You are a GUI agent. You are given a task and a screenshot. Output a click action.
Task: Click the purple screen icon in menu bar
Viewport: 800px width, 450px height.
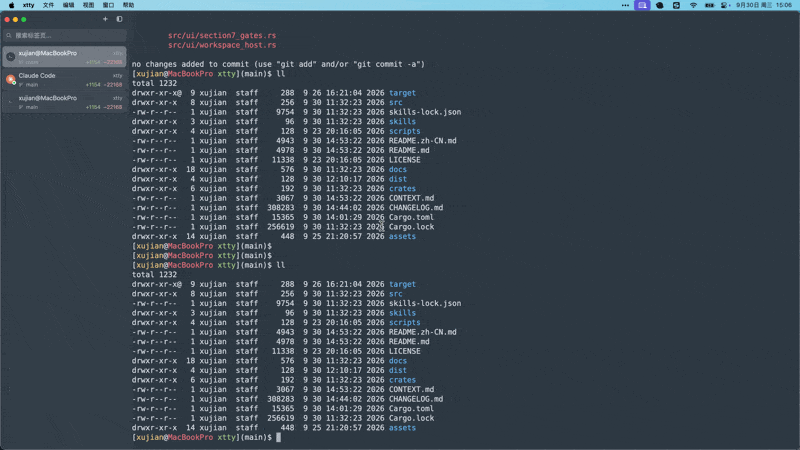tap(642, 5)
